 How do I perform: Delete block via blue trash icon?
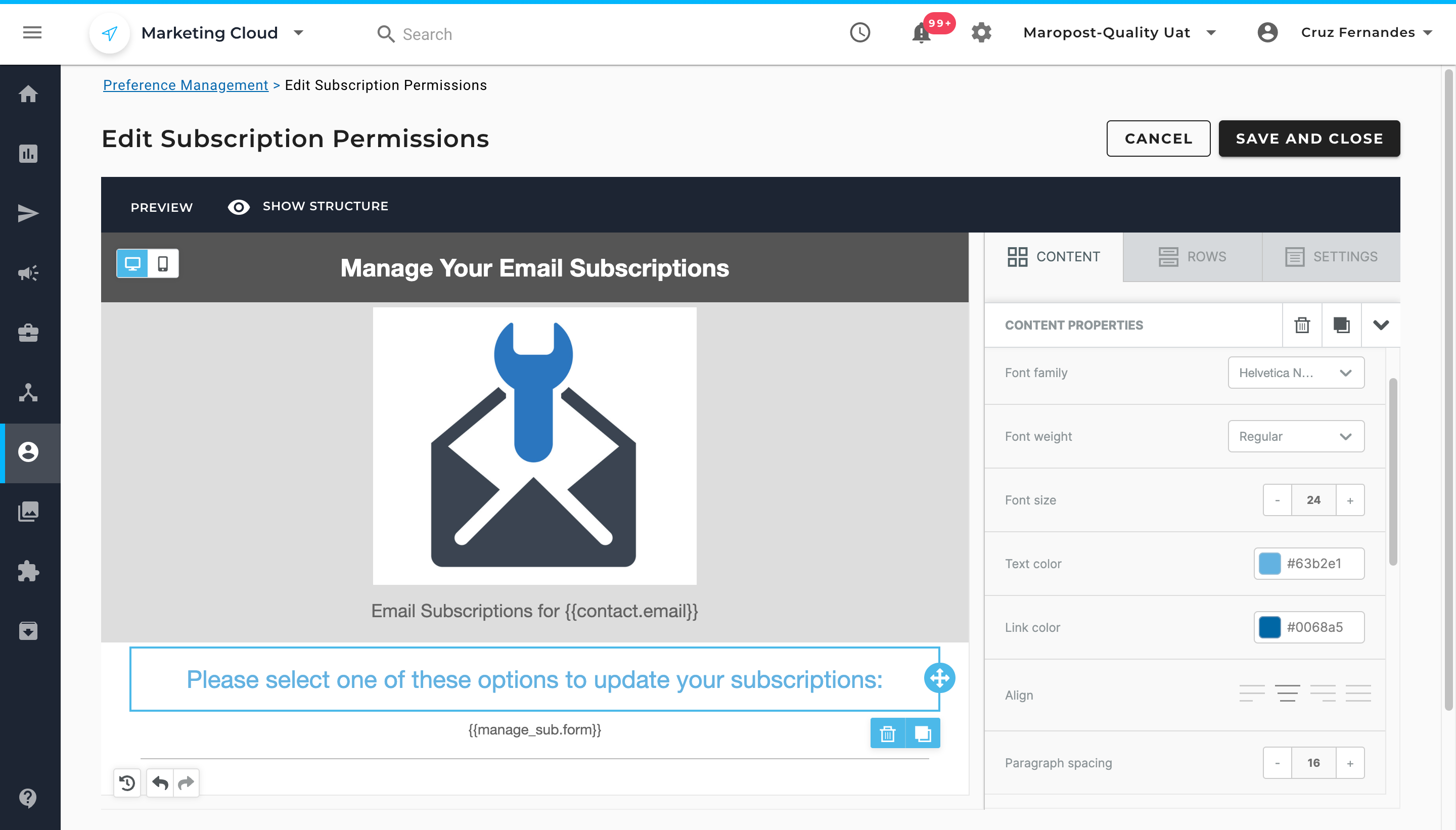pyautogui.click(x=887, y=733)
